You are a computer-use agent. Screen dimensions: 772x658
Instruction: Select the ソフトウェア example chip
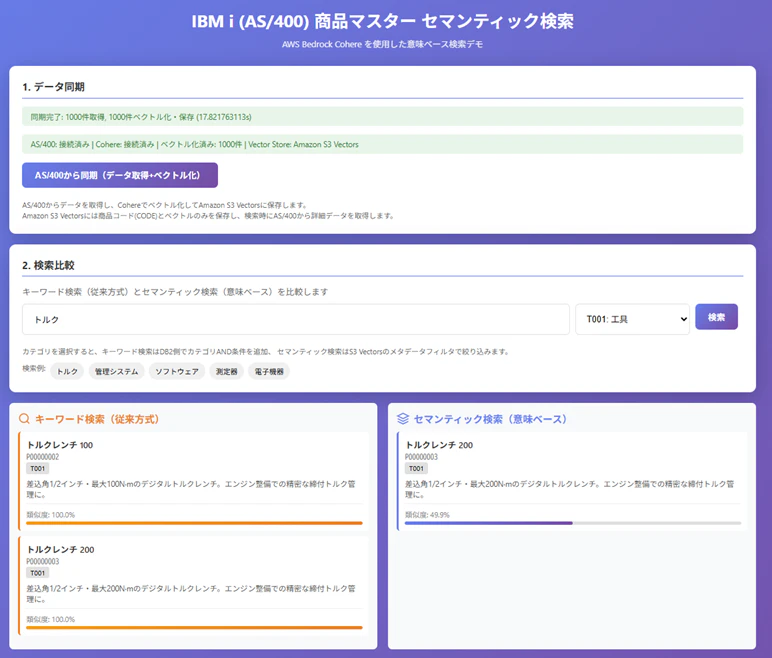point(177,371)
